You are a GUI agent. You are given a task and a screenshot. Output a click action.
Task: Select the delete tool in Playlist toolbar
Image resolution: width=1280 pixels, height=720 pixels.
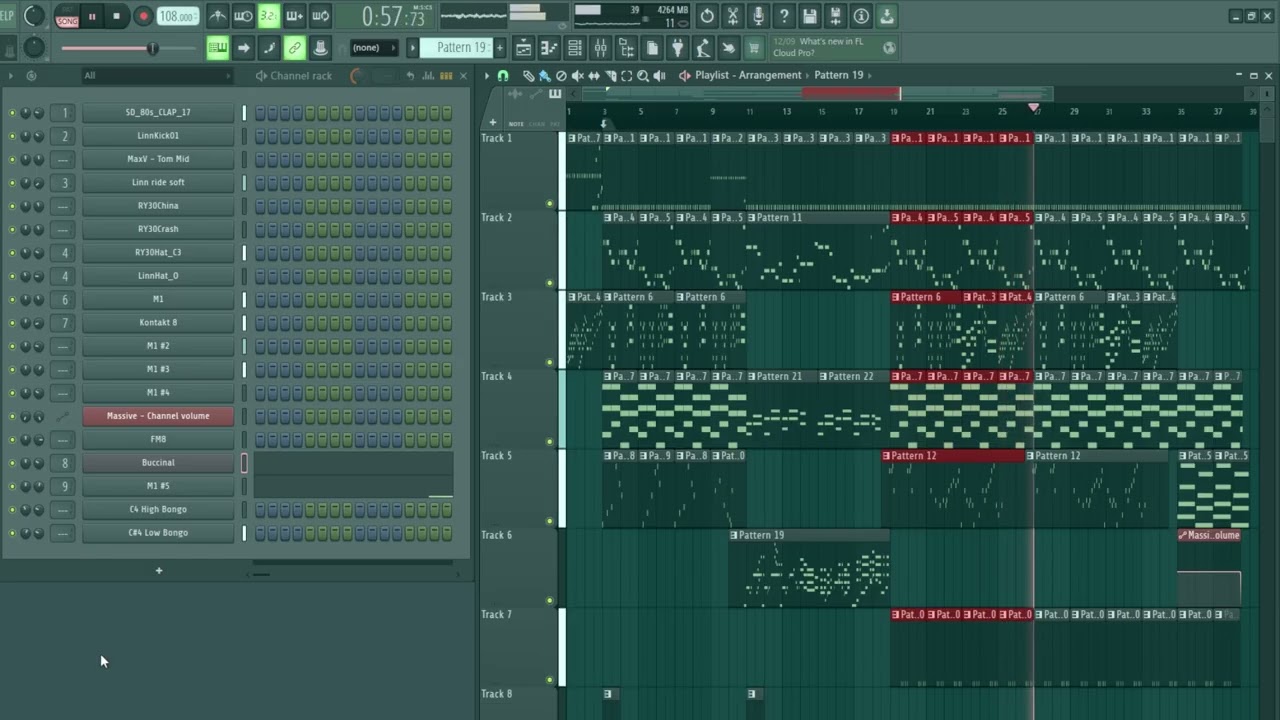561,76
